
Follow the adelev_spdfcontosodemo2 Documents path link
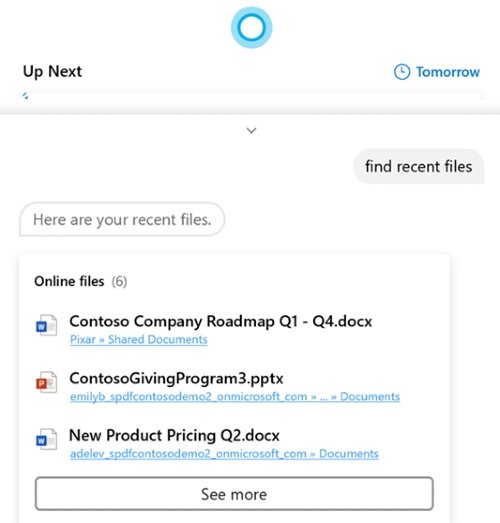tap(224, 454)
